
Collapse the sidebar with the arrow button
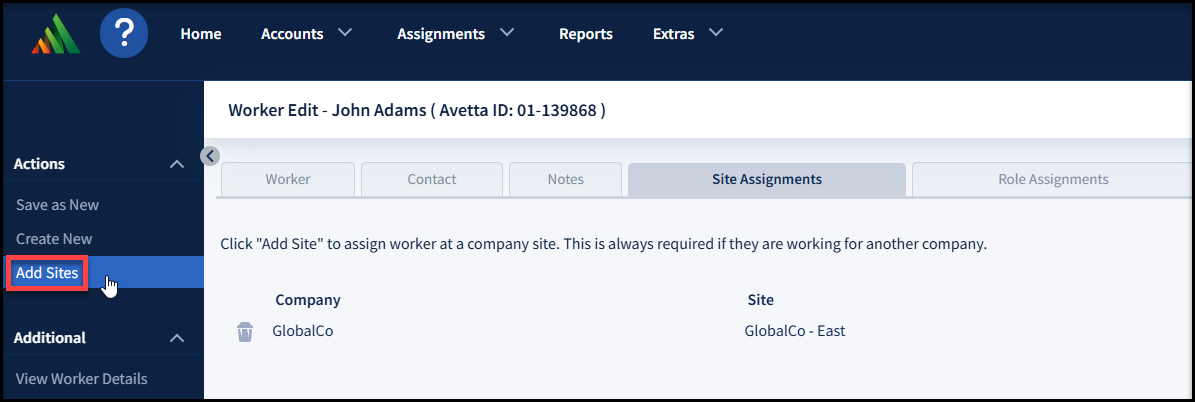[x=209, y=155]
